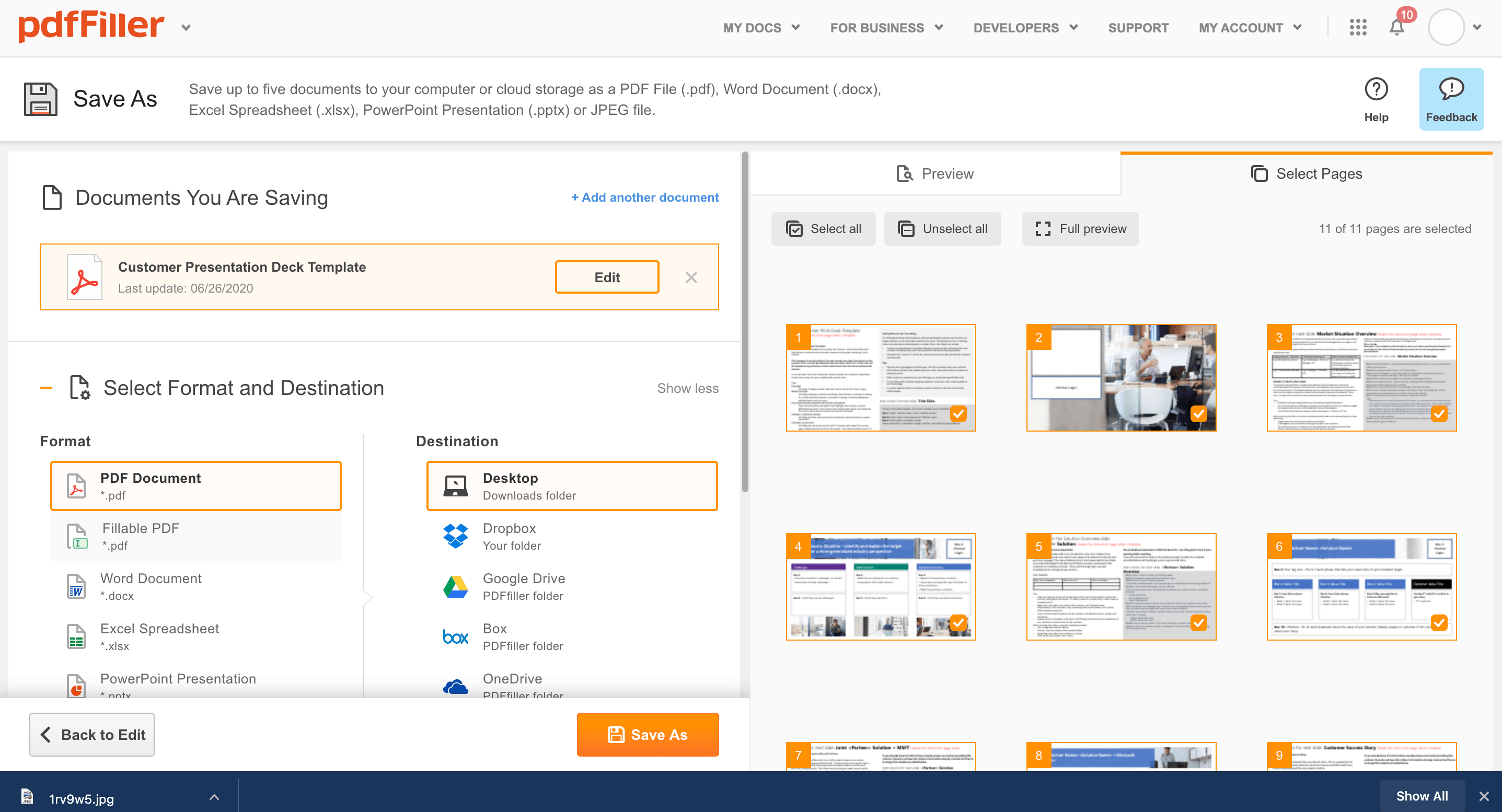Select Dropbox as destination
Image resolution: width=1502 pixels, height=812 pixels.
coord(572,536)
